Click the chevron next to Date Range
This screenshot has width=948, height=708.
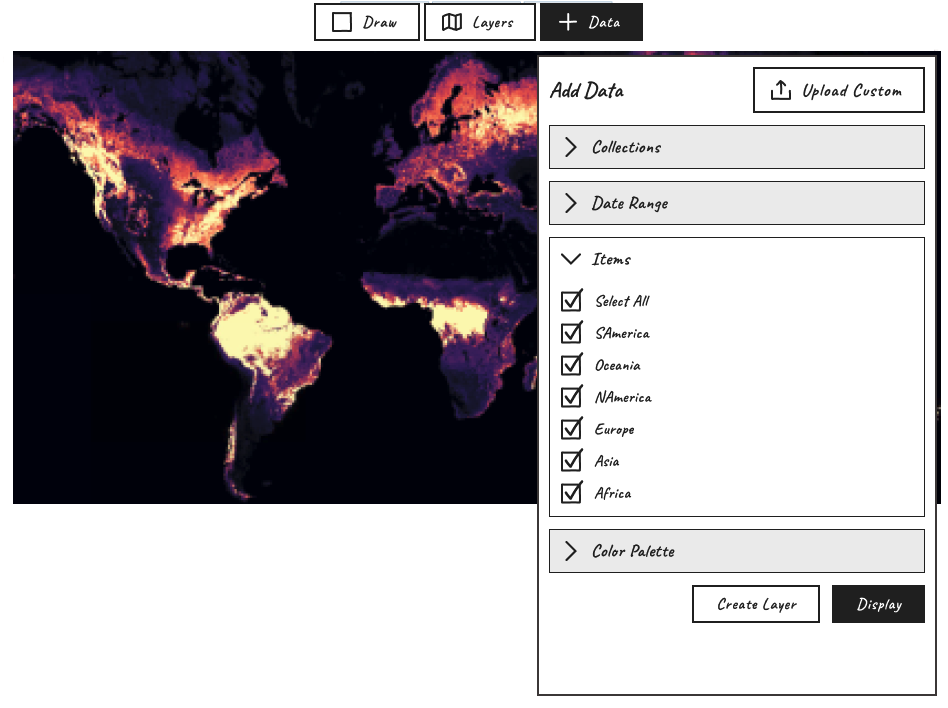(570, 203)
